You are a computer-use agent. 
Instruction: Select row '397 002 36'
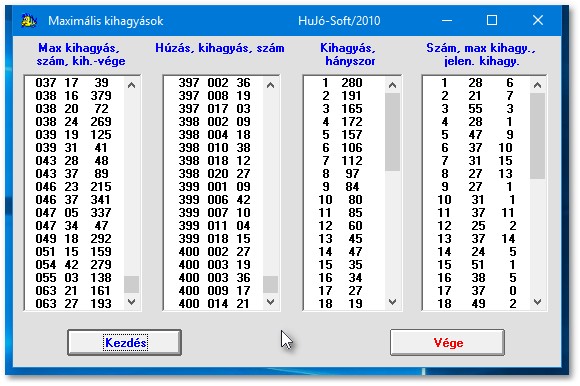tap(214, 82)
